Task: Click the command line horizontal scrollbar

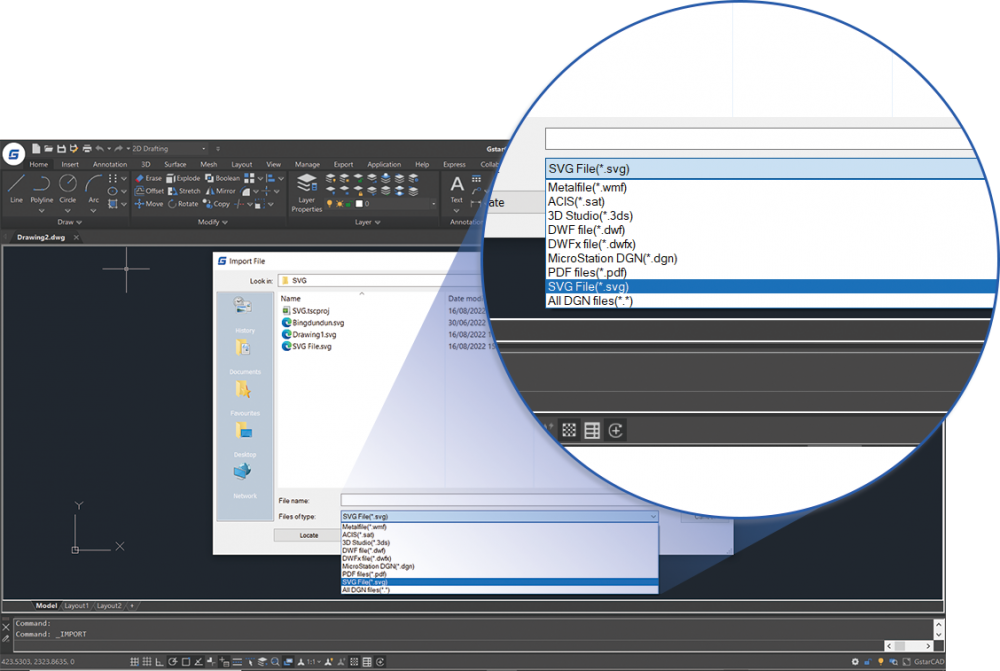Action: pos(909,646)
